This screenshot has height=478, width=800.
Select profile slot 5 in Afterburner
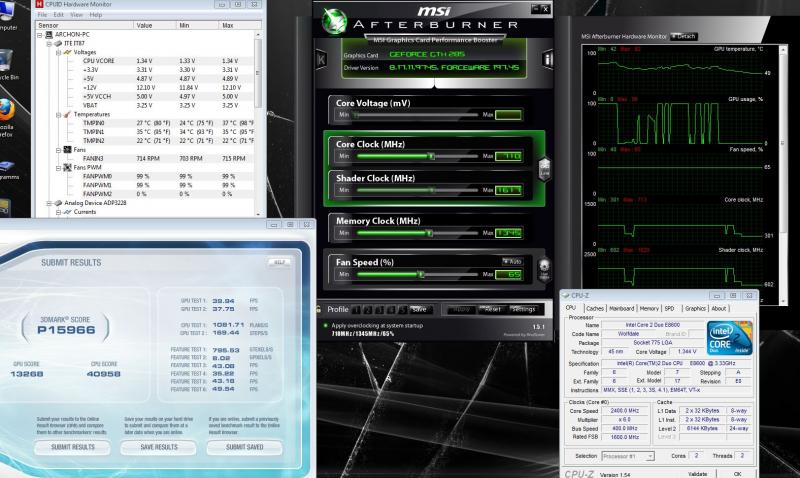402,310
